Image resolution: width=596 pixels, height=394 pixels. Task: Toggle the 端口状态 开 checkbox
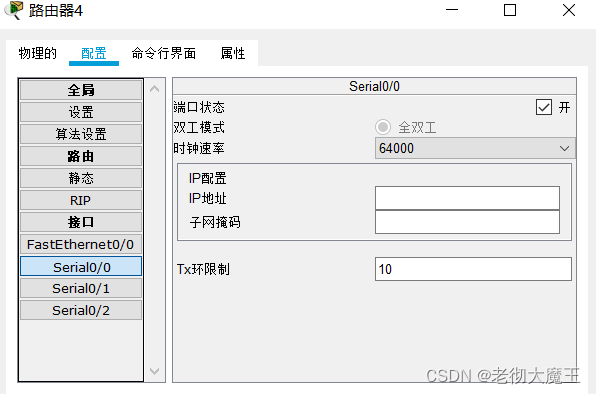(544, 107)
